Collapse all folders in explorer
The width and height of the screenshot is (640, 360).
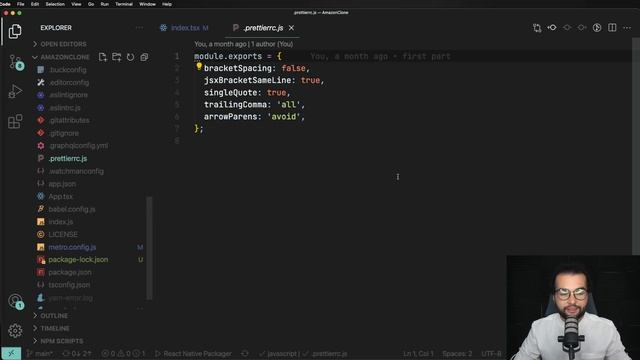[x=144, y=57]
